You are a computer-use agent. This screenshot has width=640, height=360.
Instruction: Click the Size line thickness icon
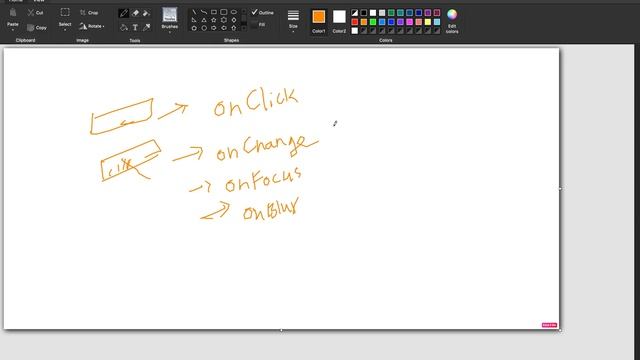(293, 16)
